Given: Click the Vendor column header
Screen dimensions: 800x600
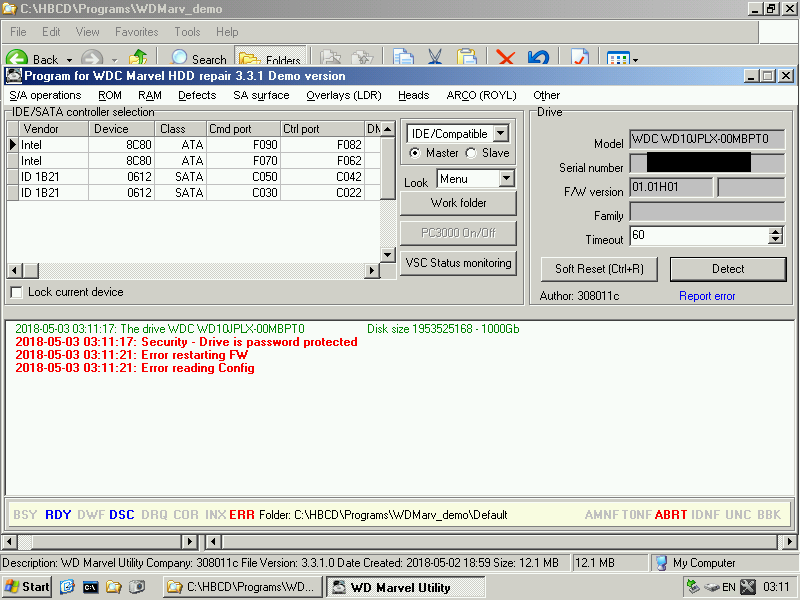Looking at the screenshot, I should [x=54, y=129].
